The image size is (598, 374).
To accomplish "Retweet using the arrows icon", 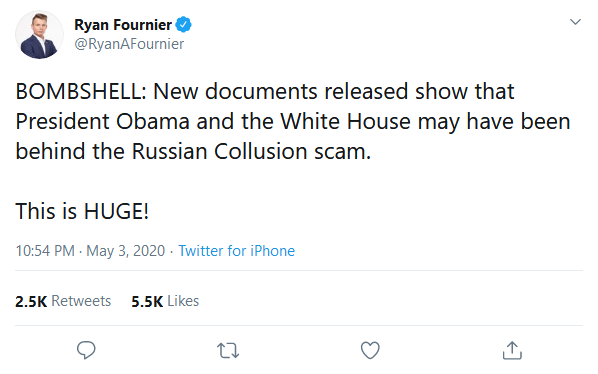I will click(228, 350).
